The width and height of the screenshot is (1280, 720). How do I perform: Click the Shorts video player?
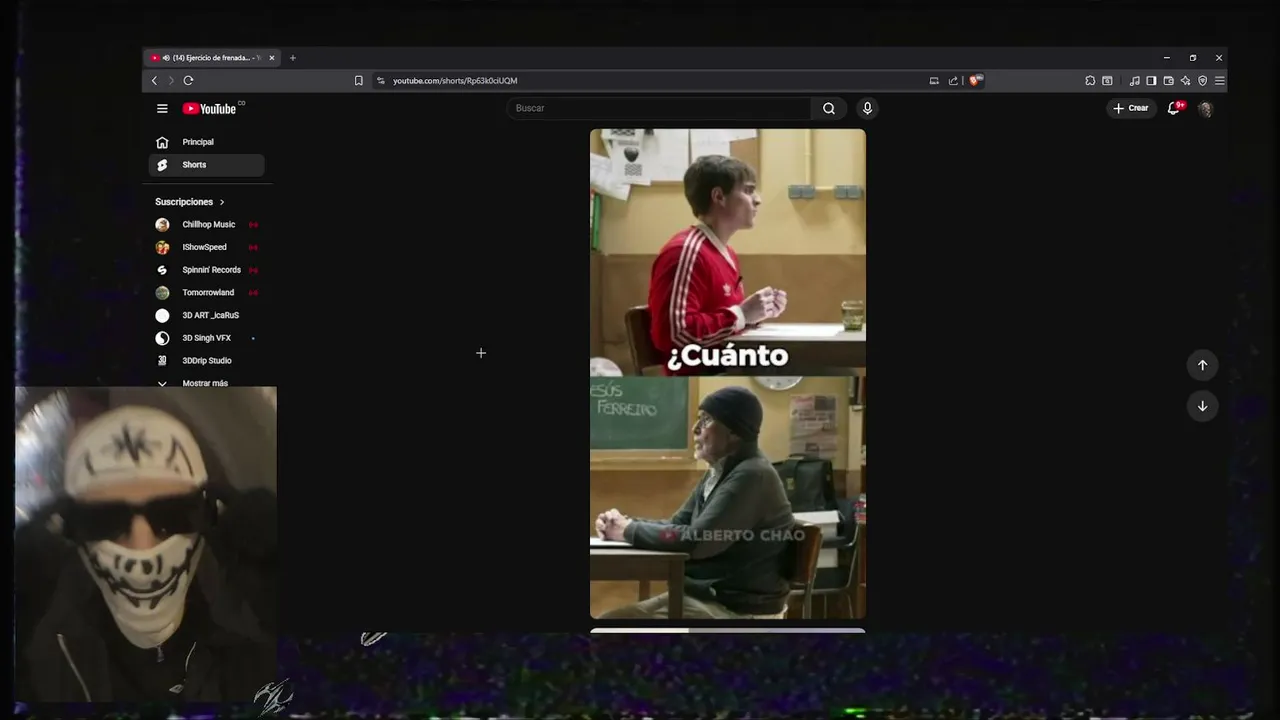point(728,374)
